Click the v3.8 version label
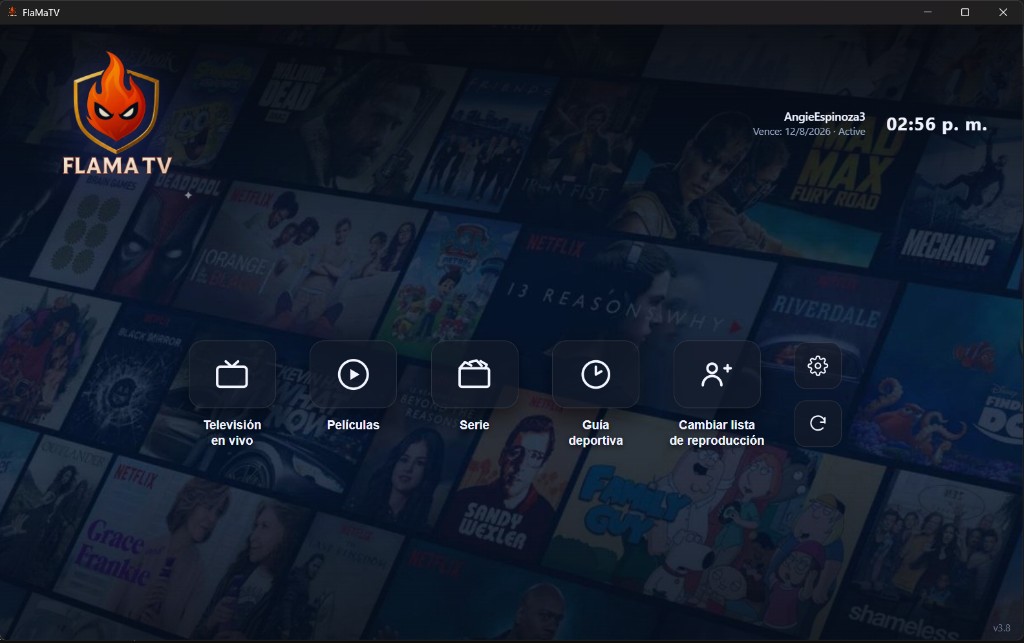Screen dimensions: 1024x643 [x=1001, y=628]
